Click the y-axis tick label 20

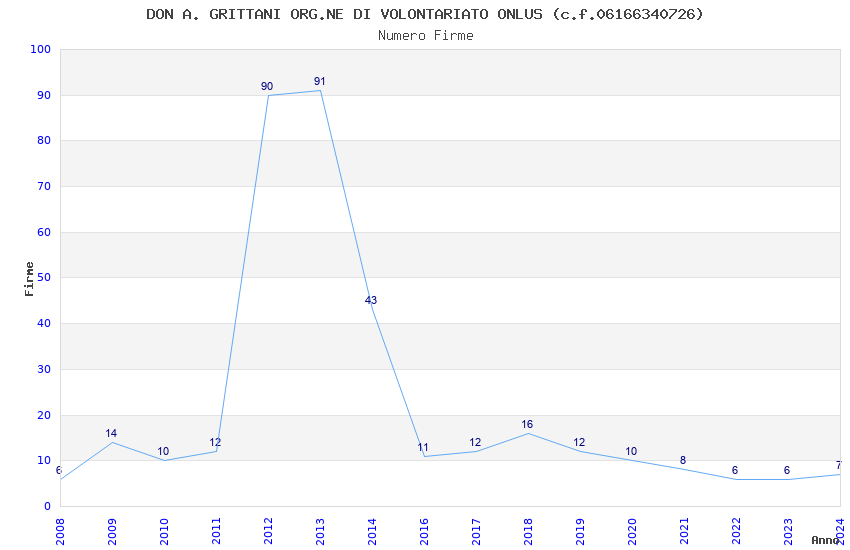[x=43, y=416]
